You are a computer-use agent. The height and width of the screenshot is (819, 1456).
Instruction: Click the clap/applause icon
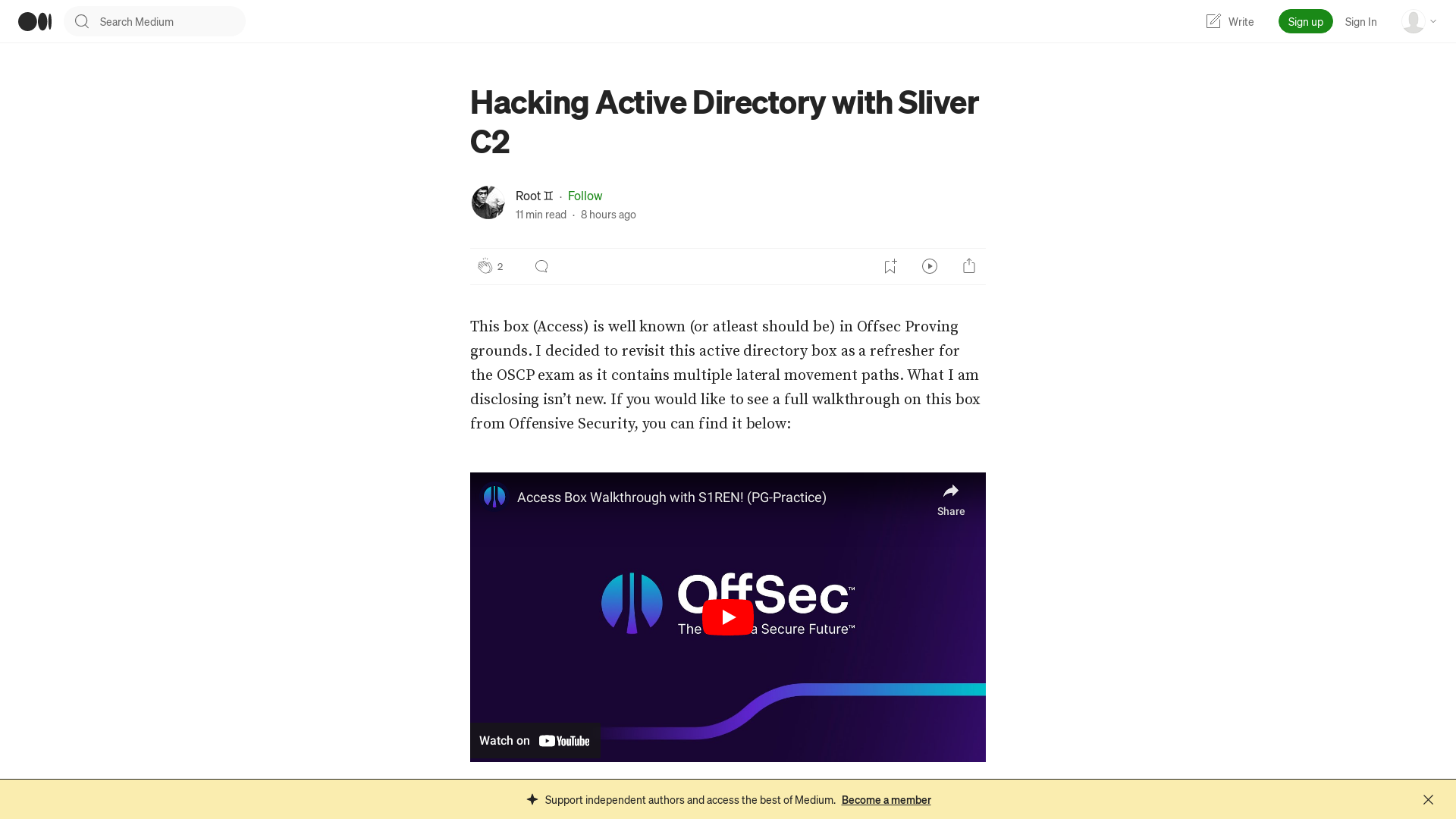point(484,265)
